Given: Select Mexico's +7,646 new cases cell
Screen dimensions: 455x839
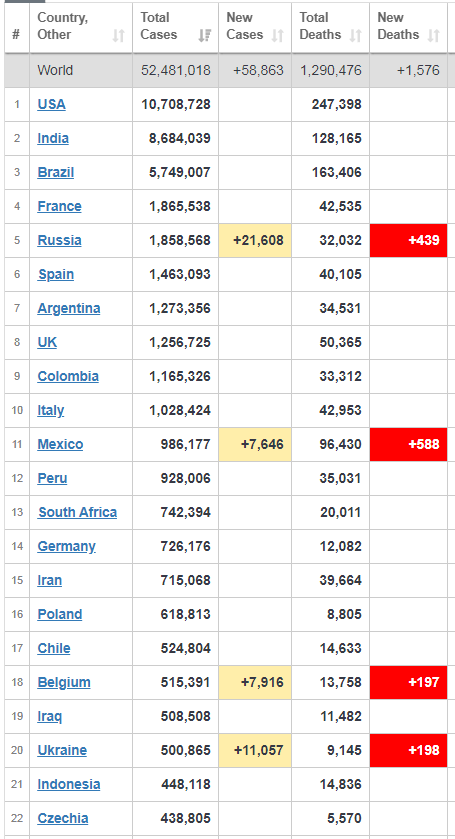Looking at the screenshot, I should 255,444.
